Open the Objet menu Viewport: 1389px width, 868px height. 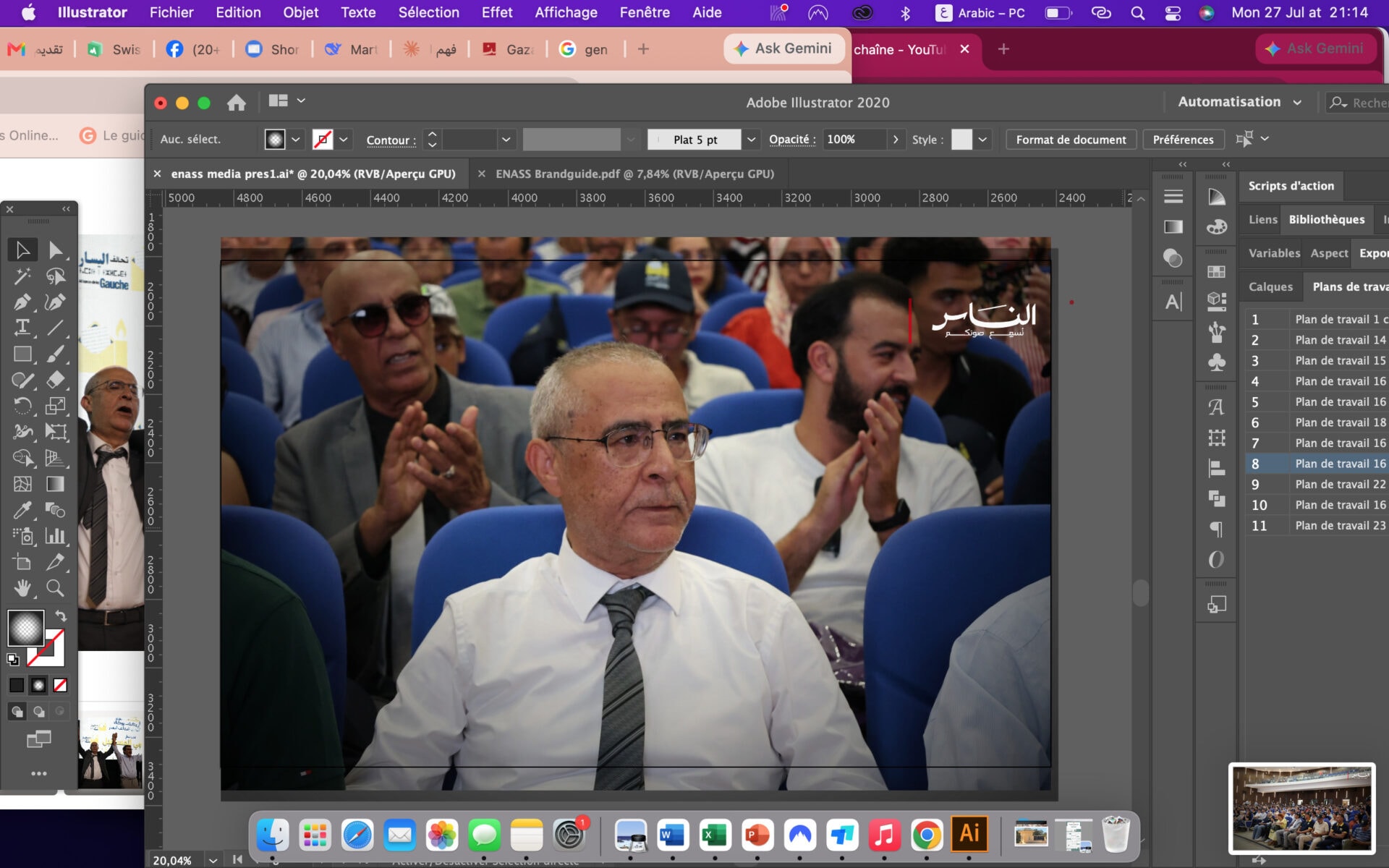click(300, 12)
